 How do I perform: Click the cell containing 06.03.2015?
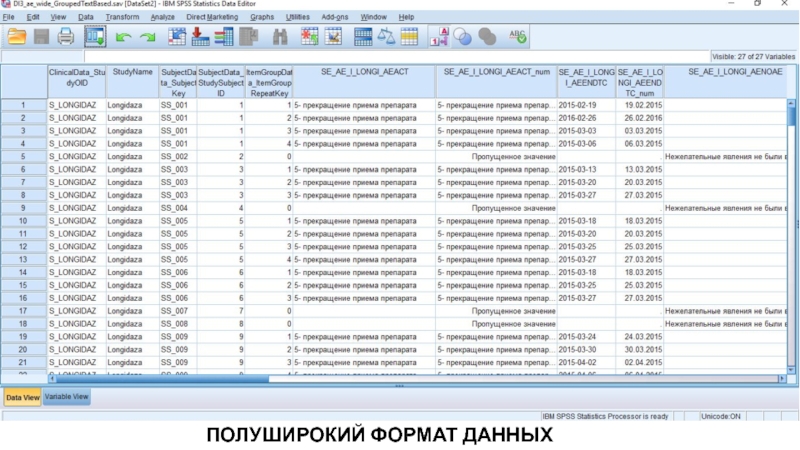click(x=640, y=144)
